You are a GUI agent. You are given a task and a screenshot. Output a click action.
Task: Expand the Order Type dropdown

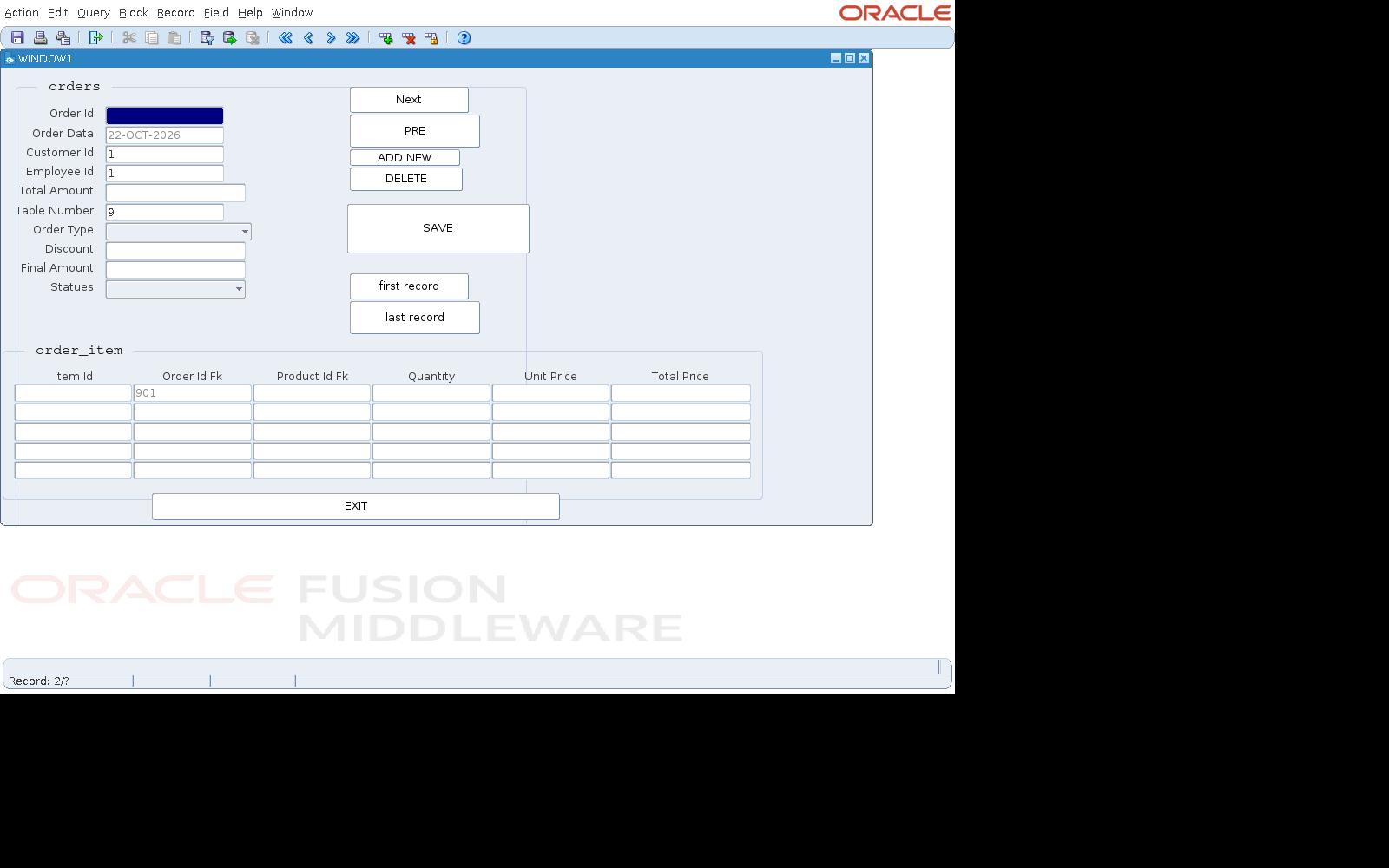point(245,232)
